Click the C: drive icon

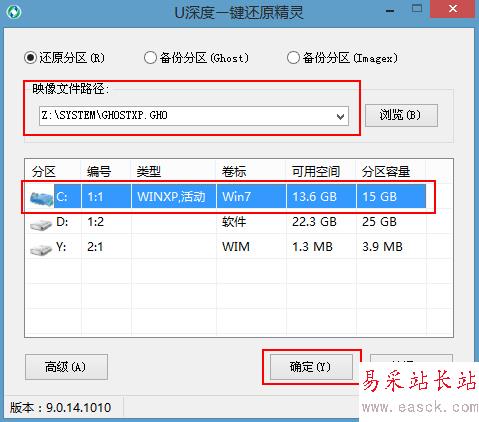click(41, 198)
